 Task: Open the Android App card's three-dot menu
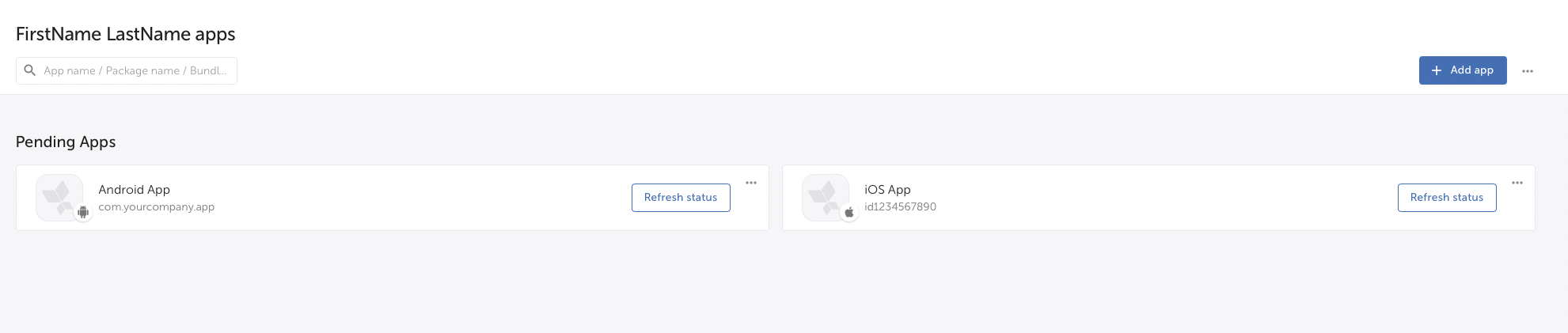point(751,183)
